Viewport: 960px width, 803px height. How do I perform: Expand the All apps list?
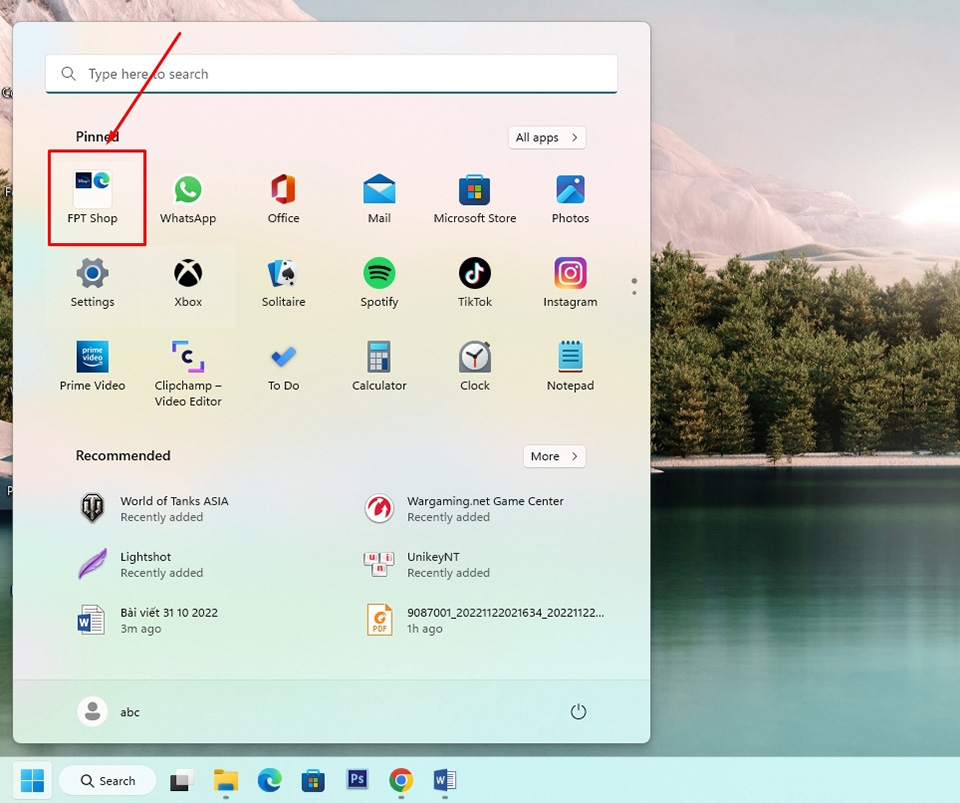pyautogui.click(x=546, y=137)
